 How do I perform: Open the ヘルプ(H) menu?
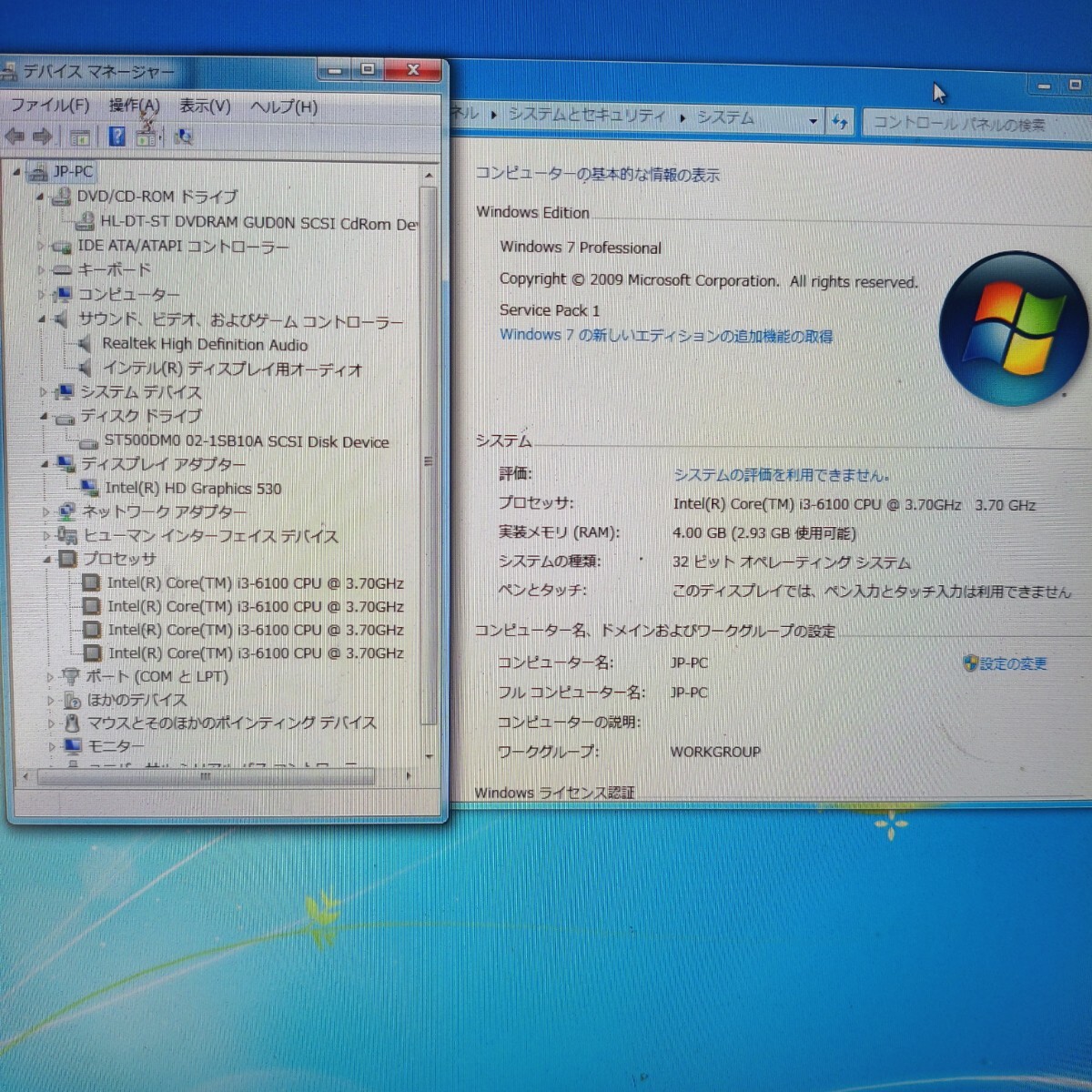click(284, 107)
